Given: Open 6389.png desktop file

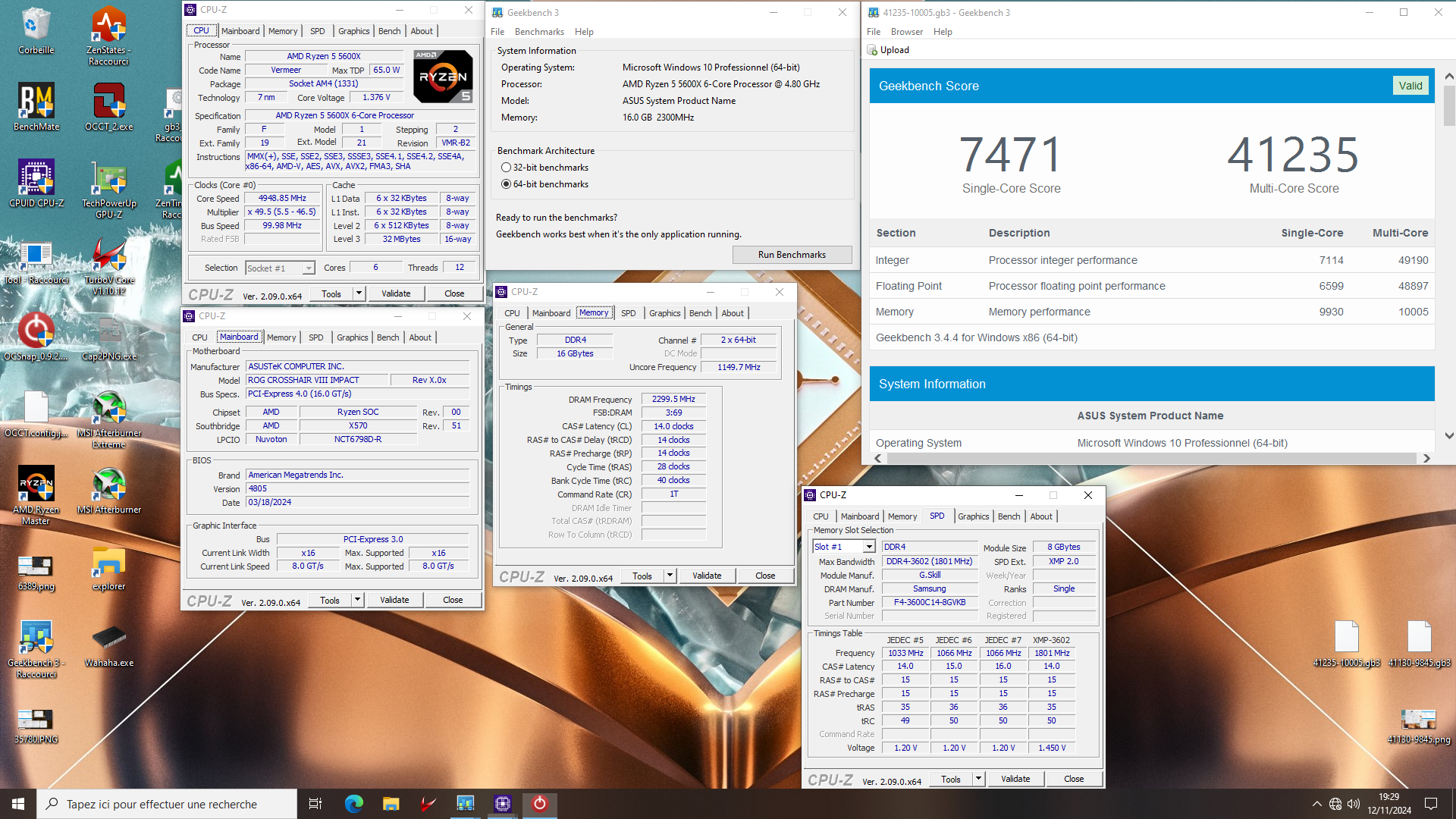Looking at the screenshot, I should [36, 572].
